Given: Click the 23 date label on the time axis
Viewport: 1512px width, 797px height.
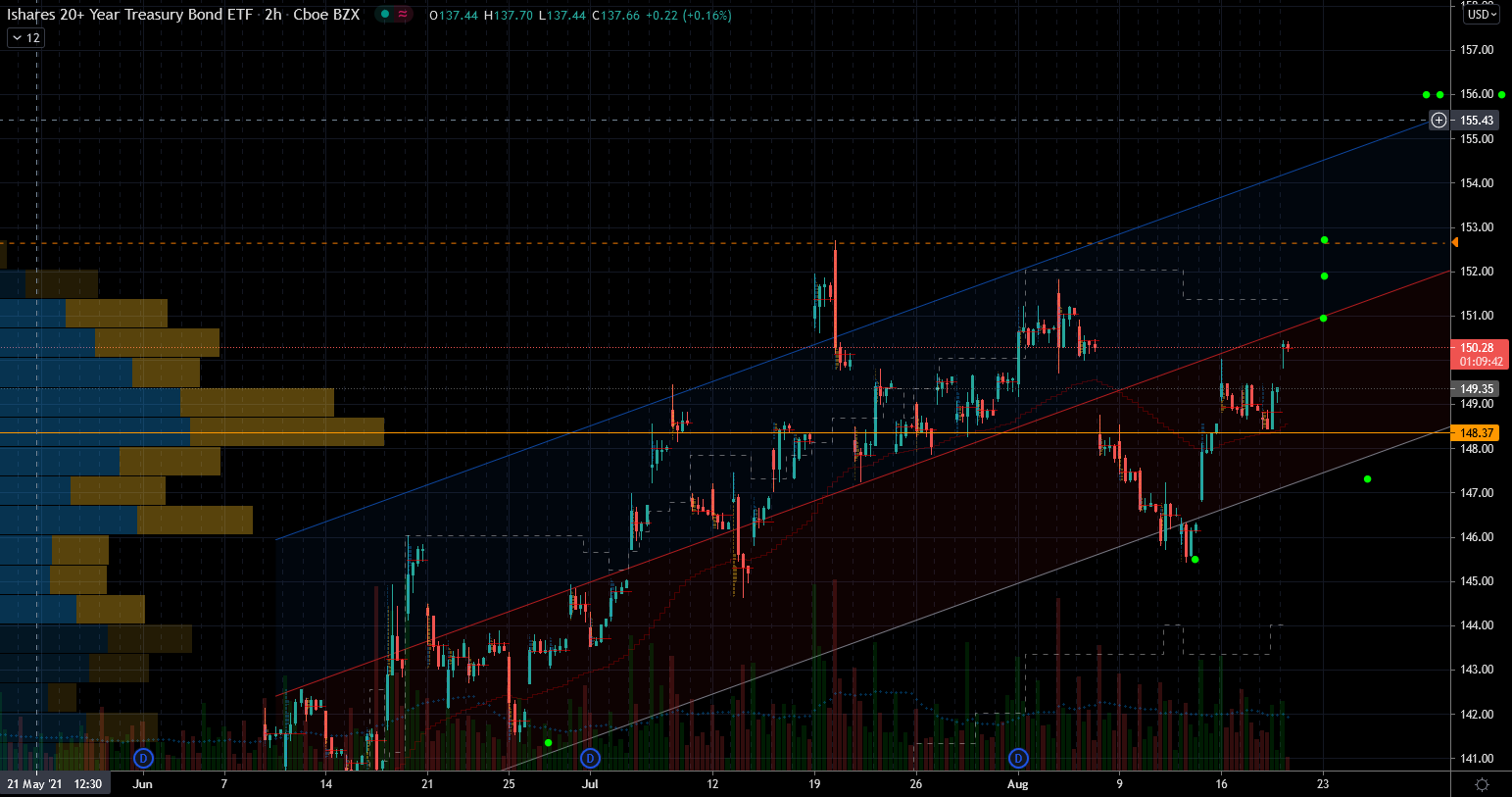Looking at the screenshot, I should pyautogui.click(x=1323, y=783).
